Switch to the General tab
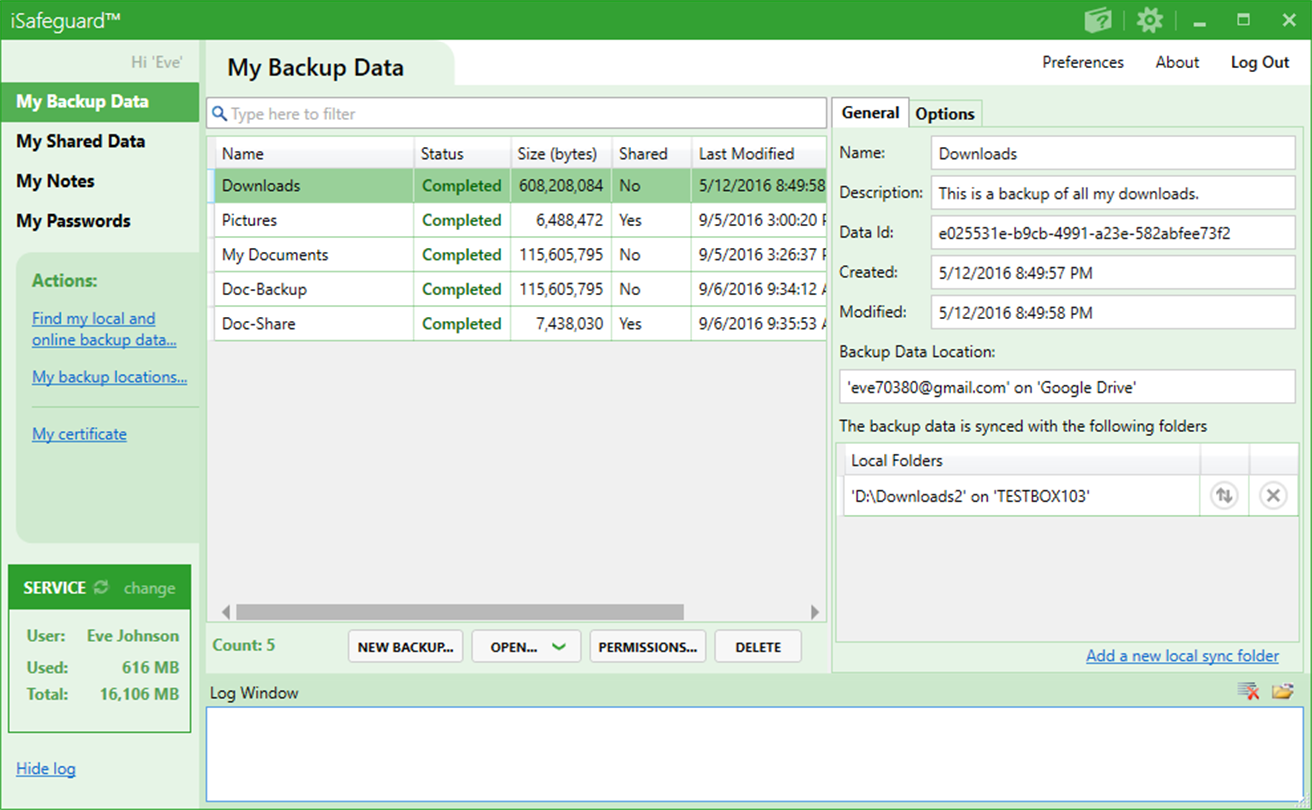Viewport: 1312px width, 810px height. click(x=870, y=113)
